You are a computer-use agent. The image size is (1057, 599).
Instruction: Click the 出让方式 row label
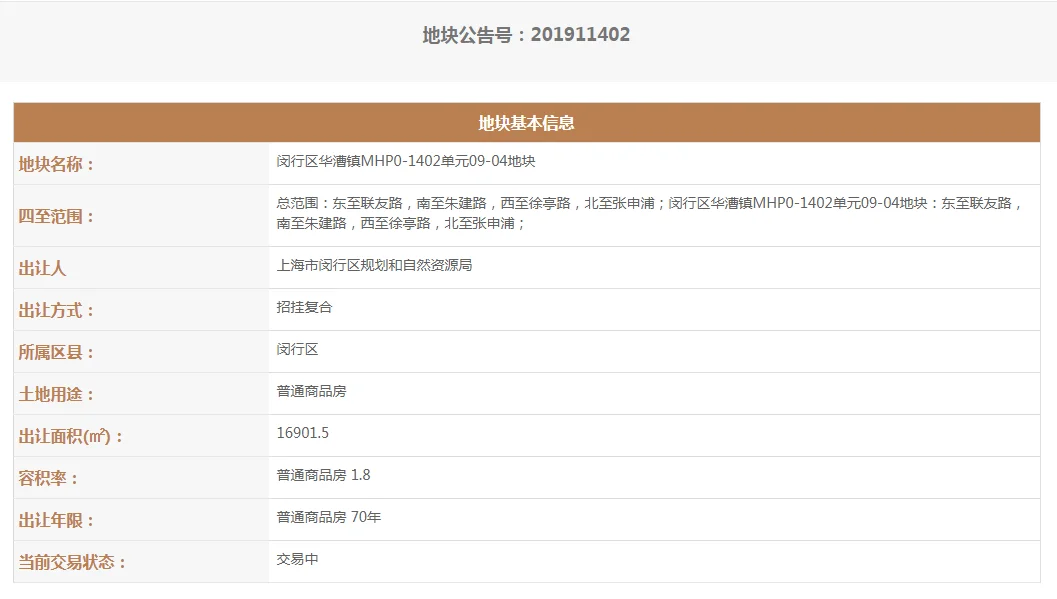coord(56,310)
